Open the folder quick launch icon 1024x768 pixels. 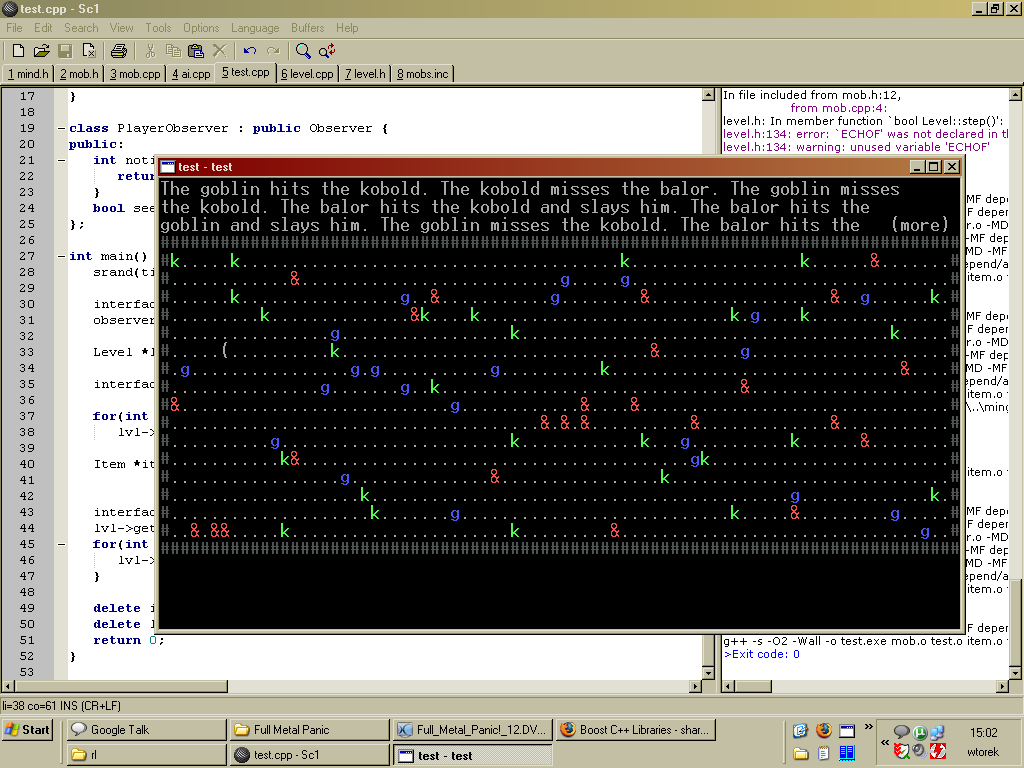pyautogui.click(x=801, y=753)
